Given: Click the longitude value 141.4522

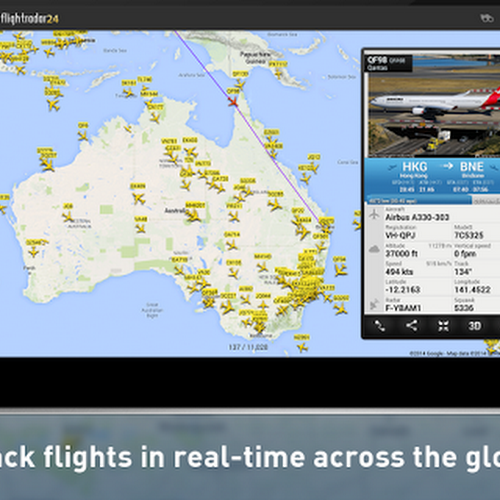Looking at the screenshot, I should click(x=472, y=289).
